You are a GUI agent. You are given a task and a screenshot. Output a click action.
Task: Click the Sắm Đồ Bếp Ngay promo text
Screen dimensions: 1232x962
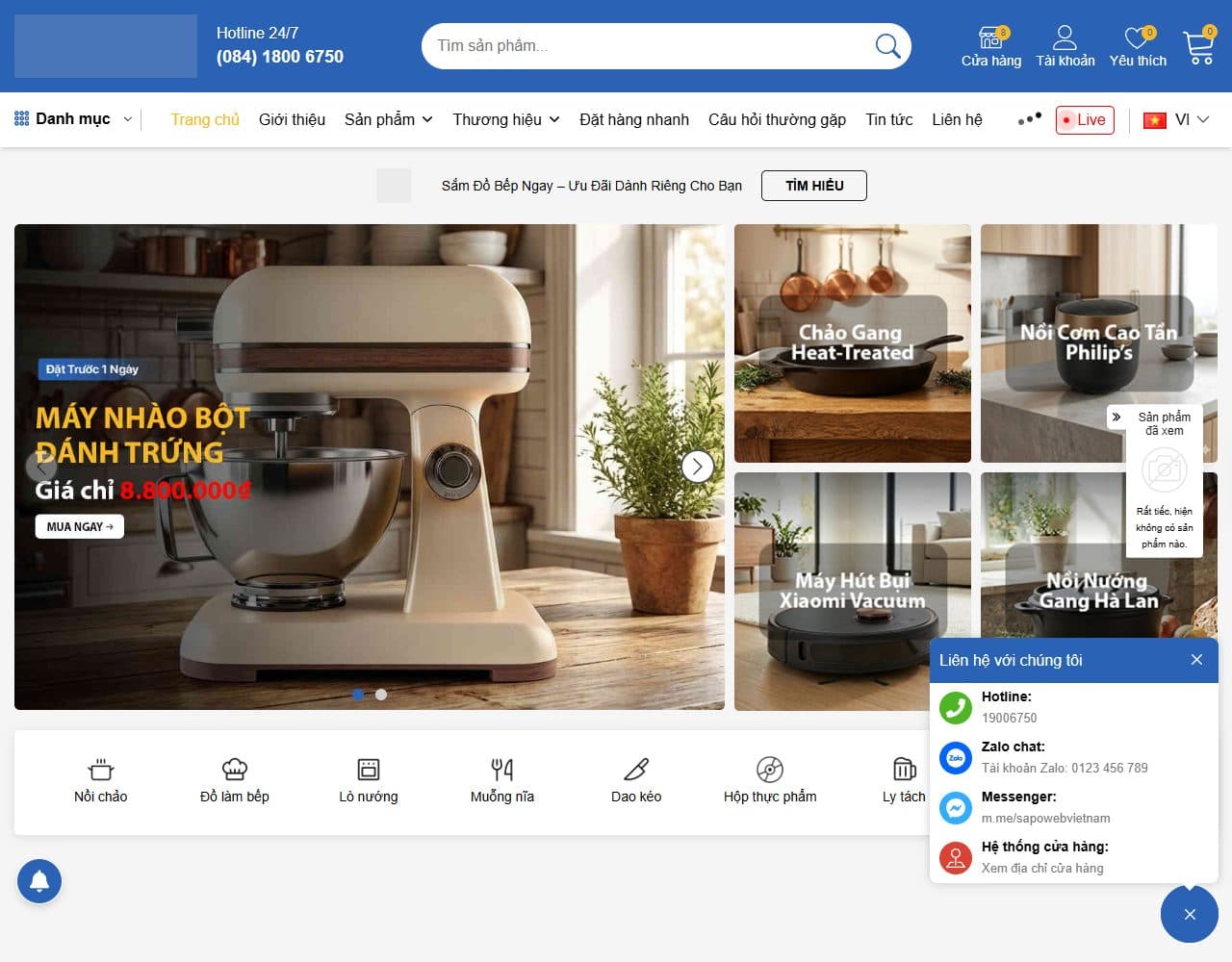[x=592, y=186]
